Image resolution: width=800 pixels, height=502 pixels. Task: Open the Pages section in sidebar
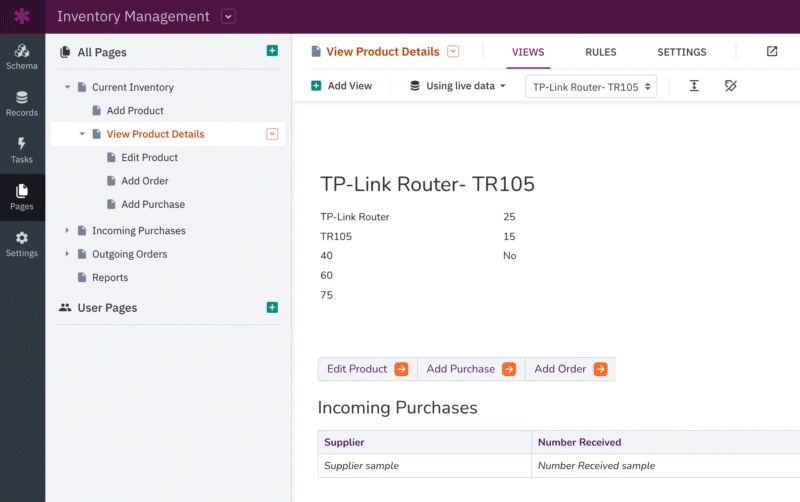(x=22, y=197)
